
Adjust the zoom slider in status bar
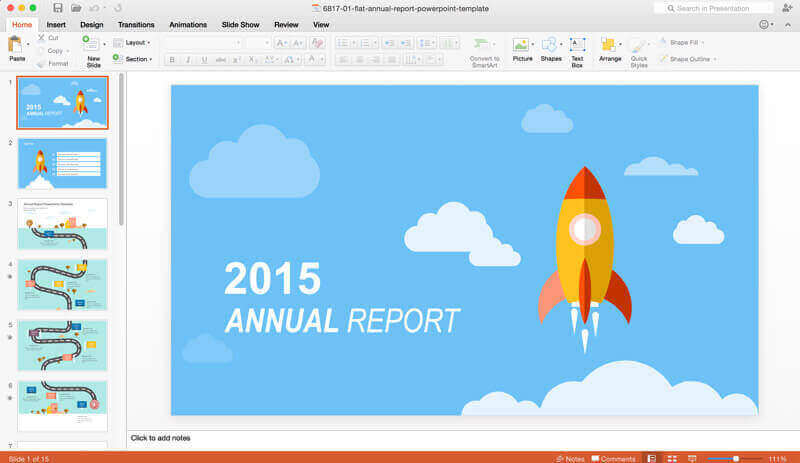(735, 458)
